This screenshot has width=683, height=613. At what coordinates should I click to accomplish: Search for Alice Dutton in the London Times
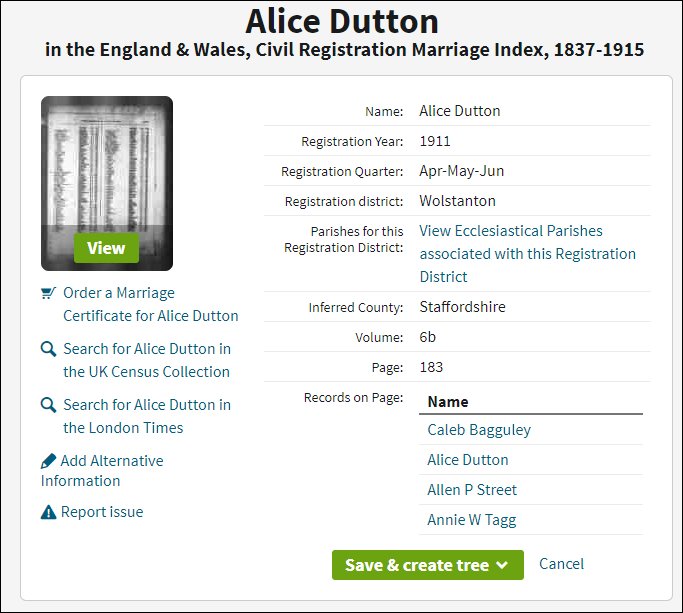(146, 416)
